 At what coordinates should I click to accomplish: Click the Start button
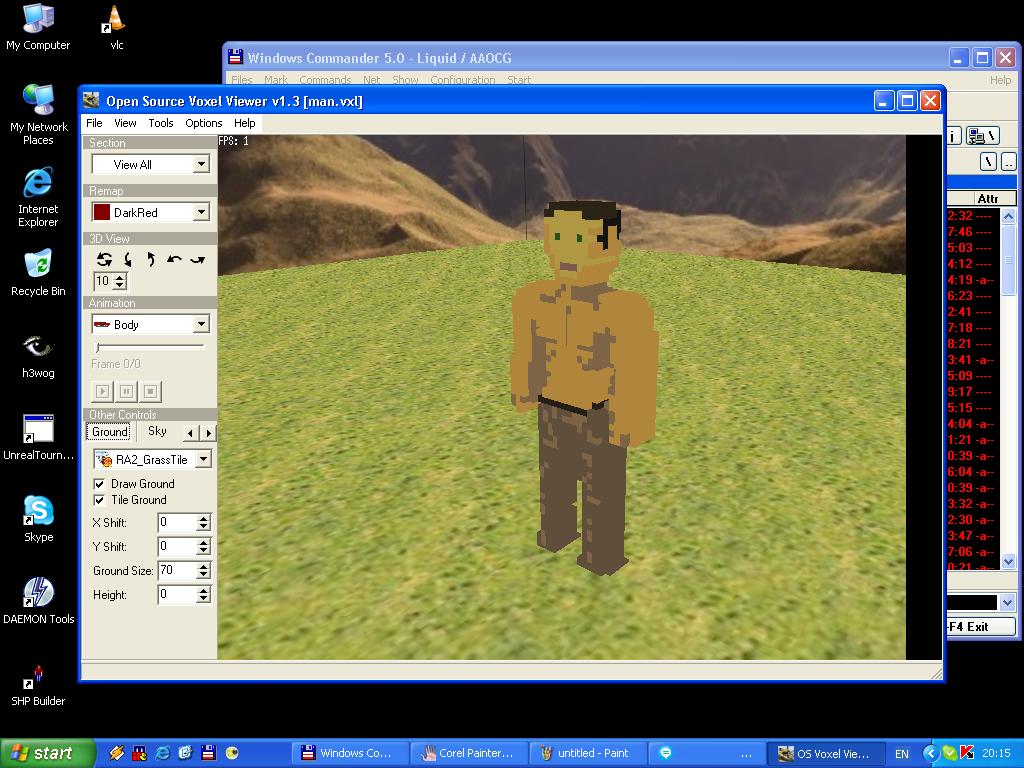[48, 753]
